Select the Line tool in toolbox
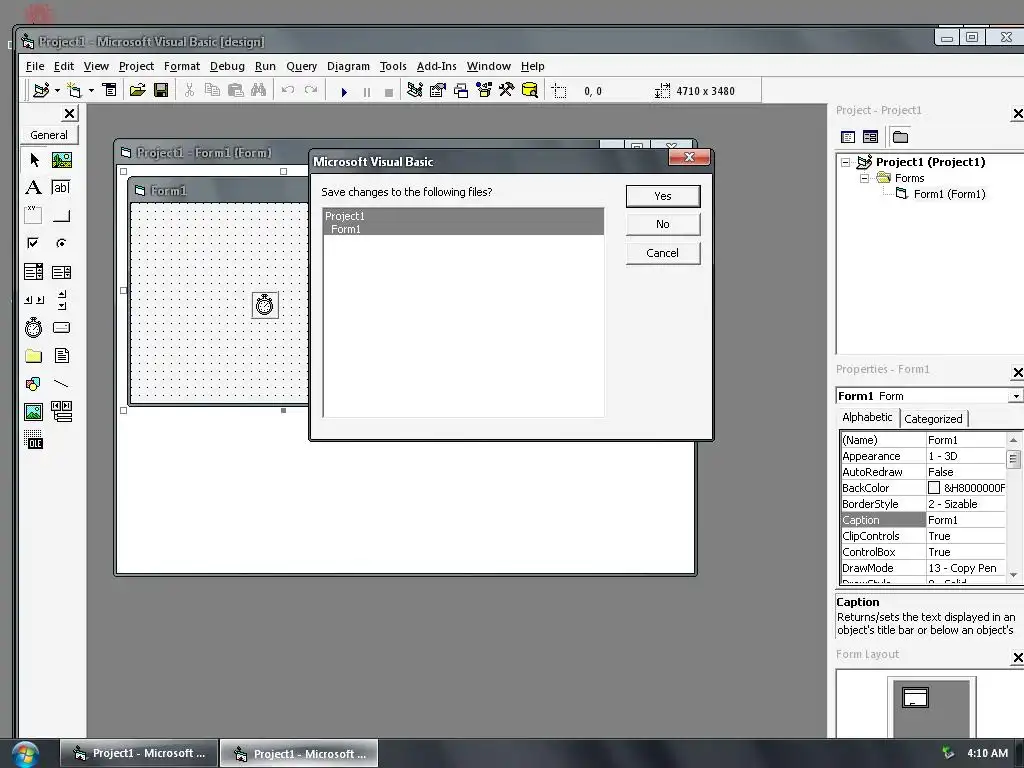1024x768 pixels. point(61,383)
